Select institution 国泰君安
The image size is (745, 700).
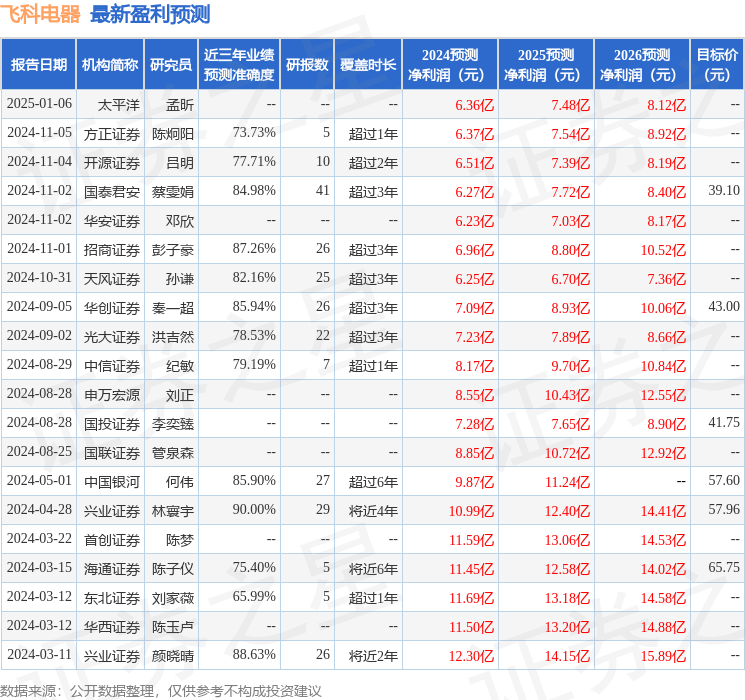[112, 192]
